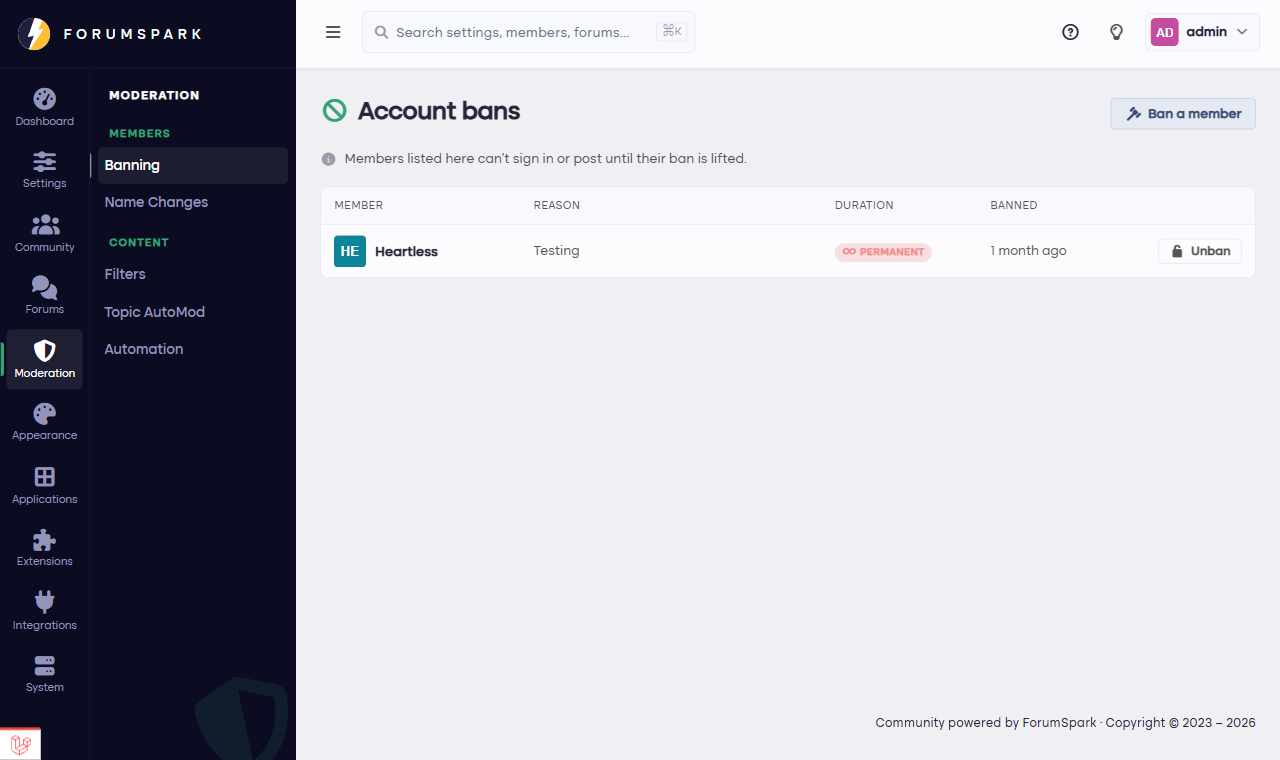
Task: Open the Settings section in sidebar
Action: 44,170
